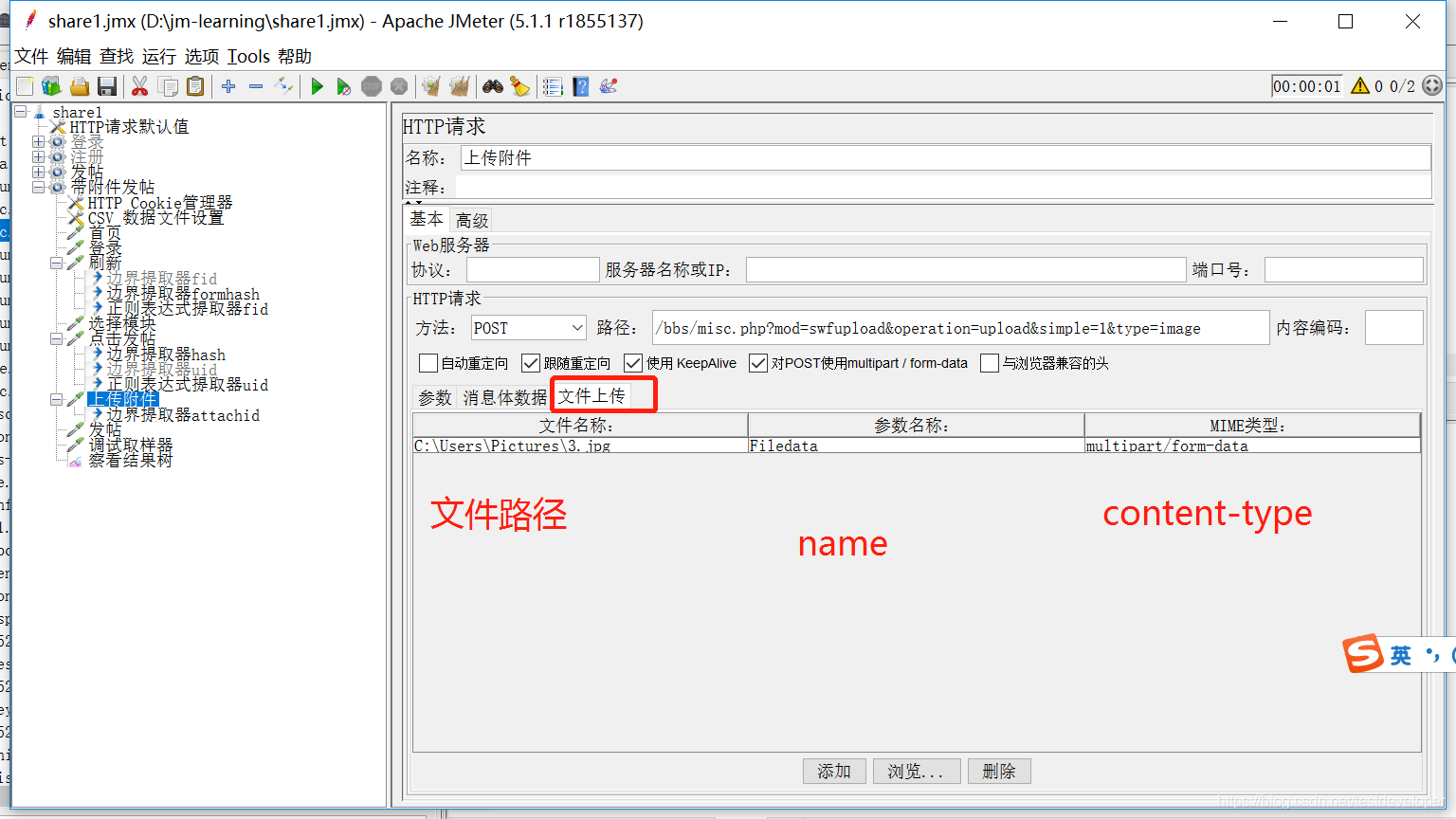
Task: Select the Filedata parameter name cell
Action: pyautogui.click(x=916, y=446)
